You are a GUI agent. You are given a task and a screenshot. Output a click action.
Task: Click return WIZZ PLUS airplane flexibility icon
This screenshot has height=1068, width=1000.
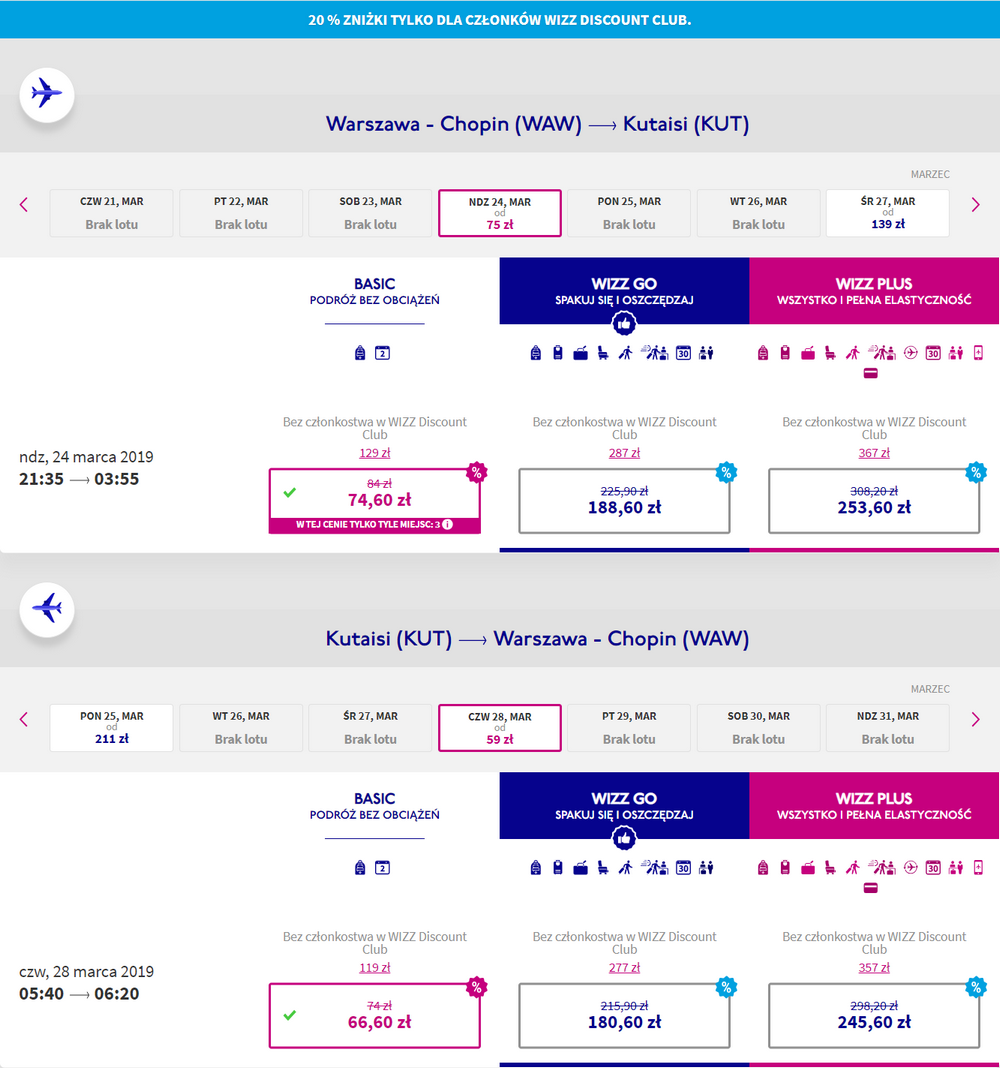(911, 868)
